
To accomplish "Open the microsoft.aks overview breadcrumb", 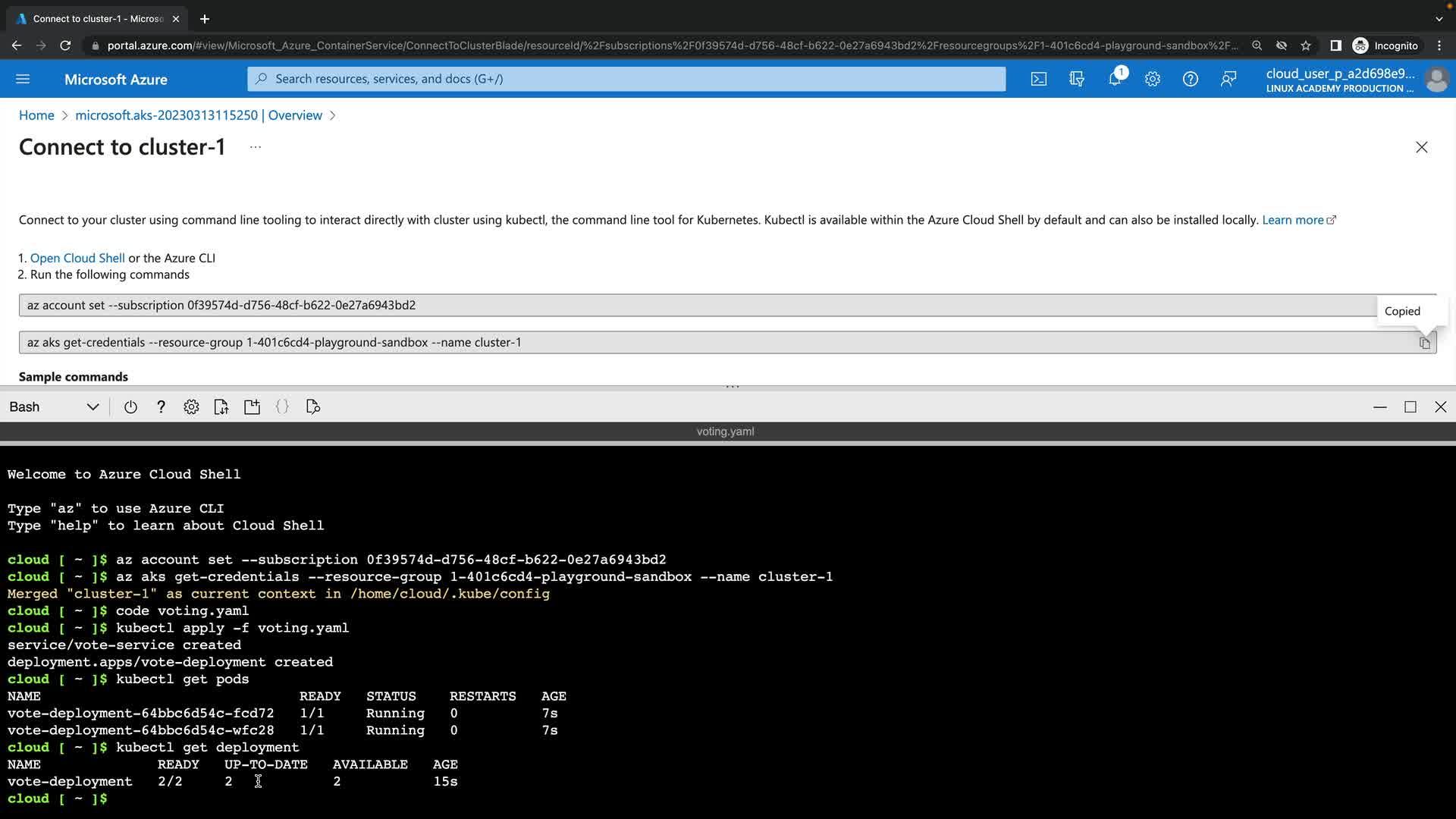I will click(199, 115).
